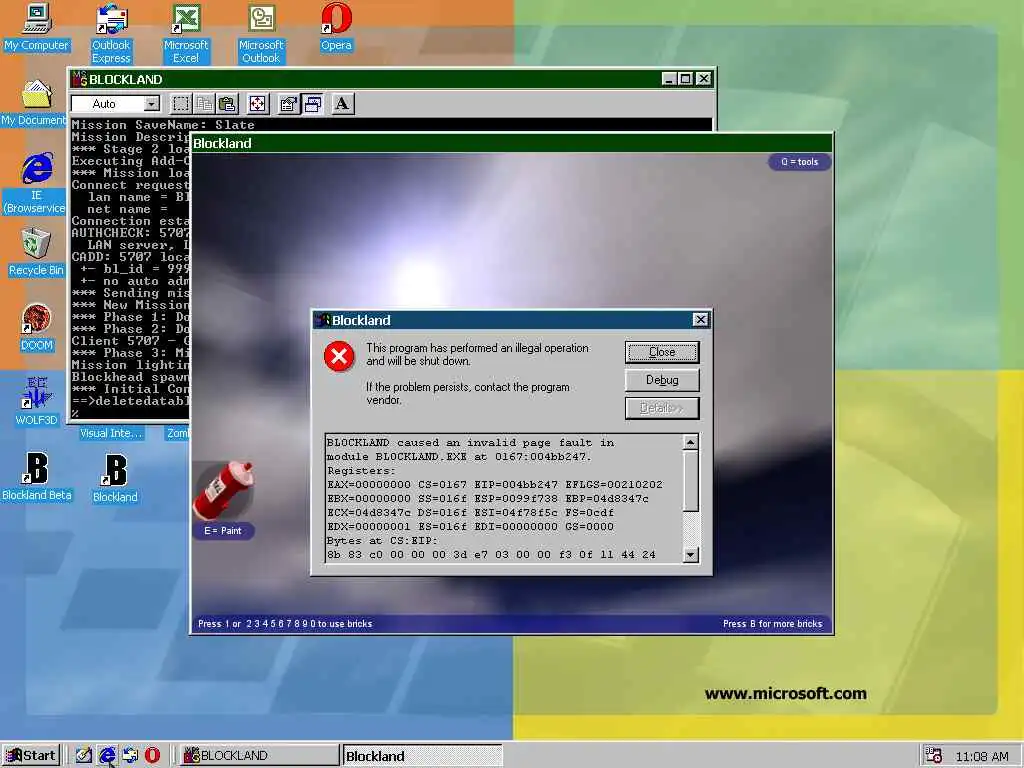Click the error details scrollbar up arrow
Viewport: 1024px width, 768px height.
(690, 442)
